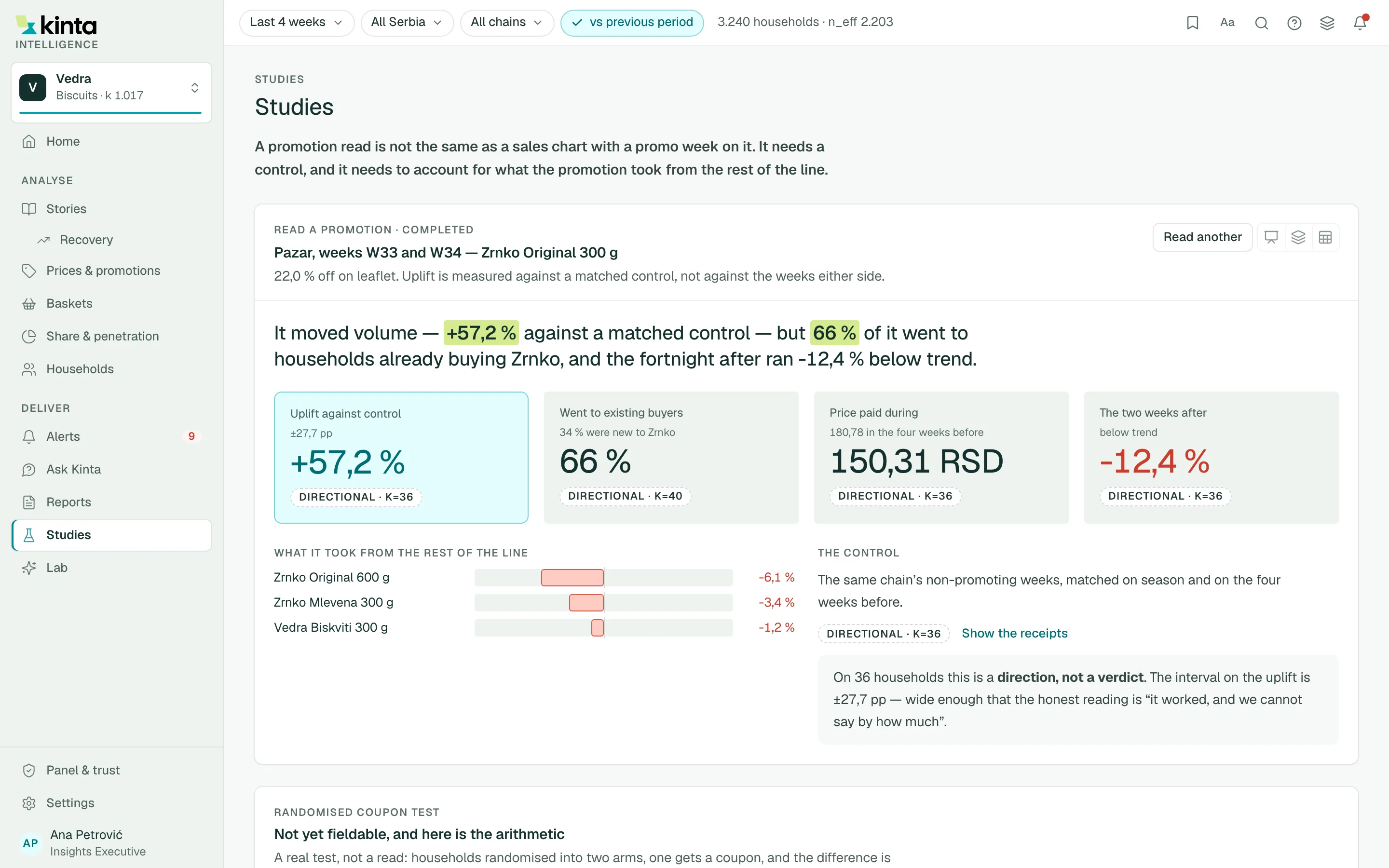
Task: Click the Kinta Intelligence logo
Action: (56, 32)
